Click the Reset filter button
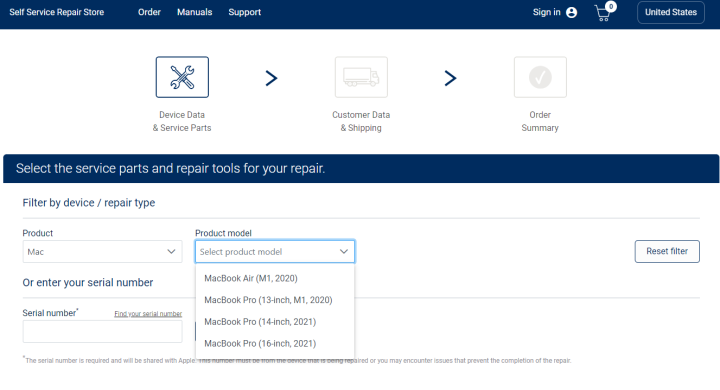 click(x=667, y=251)
